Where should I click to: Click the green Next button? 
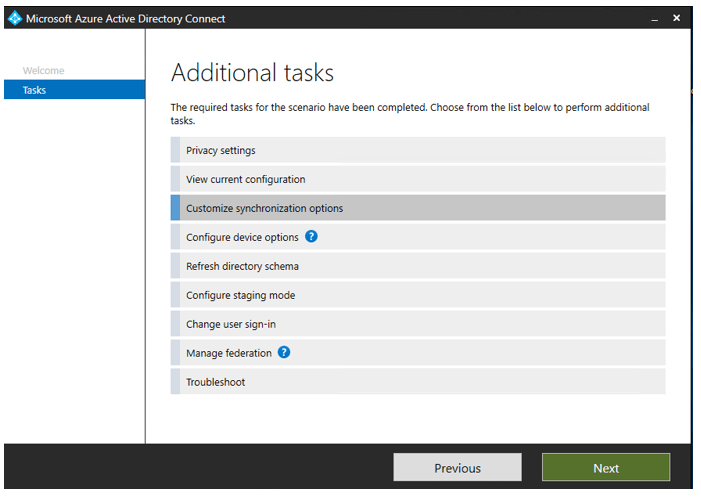point(605,468)
